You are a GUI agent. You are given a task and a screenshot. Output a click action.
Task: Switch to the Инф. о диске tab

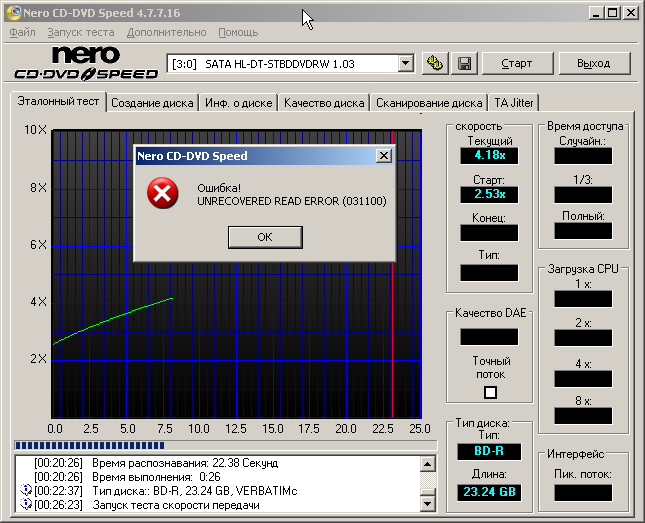tap(239, 103)
